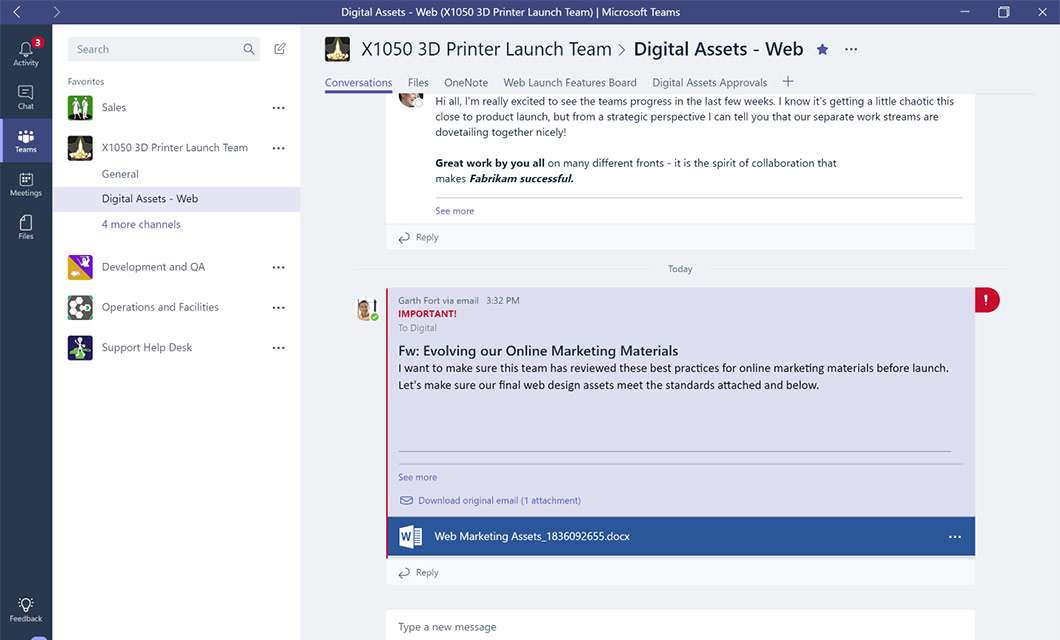Open the Activity feed in sidebar

tap(26, 52)
